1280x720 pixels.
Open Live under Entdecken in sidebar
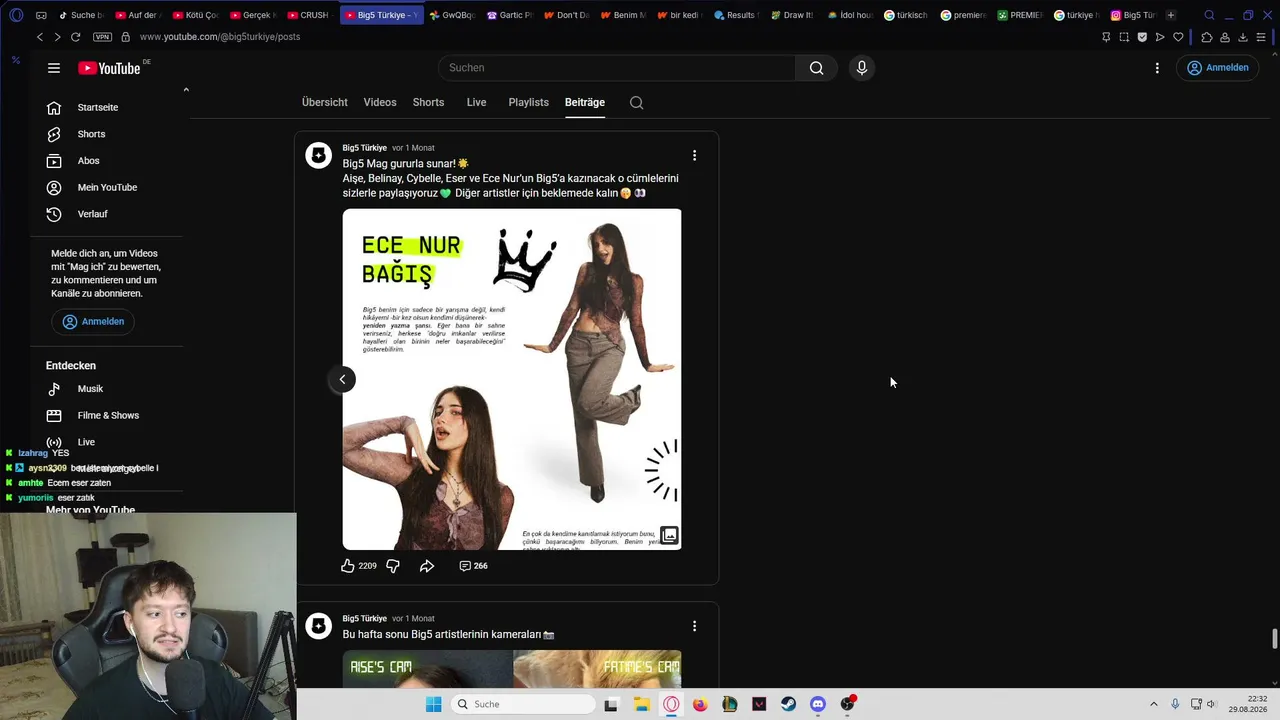point(86,442)
